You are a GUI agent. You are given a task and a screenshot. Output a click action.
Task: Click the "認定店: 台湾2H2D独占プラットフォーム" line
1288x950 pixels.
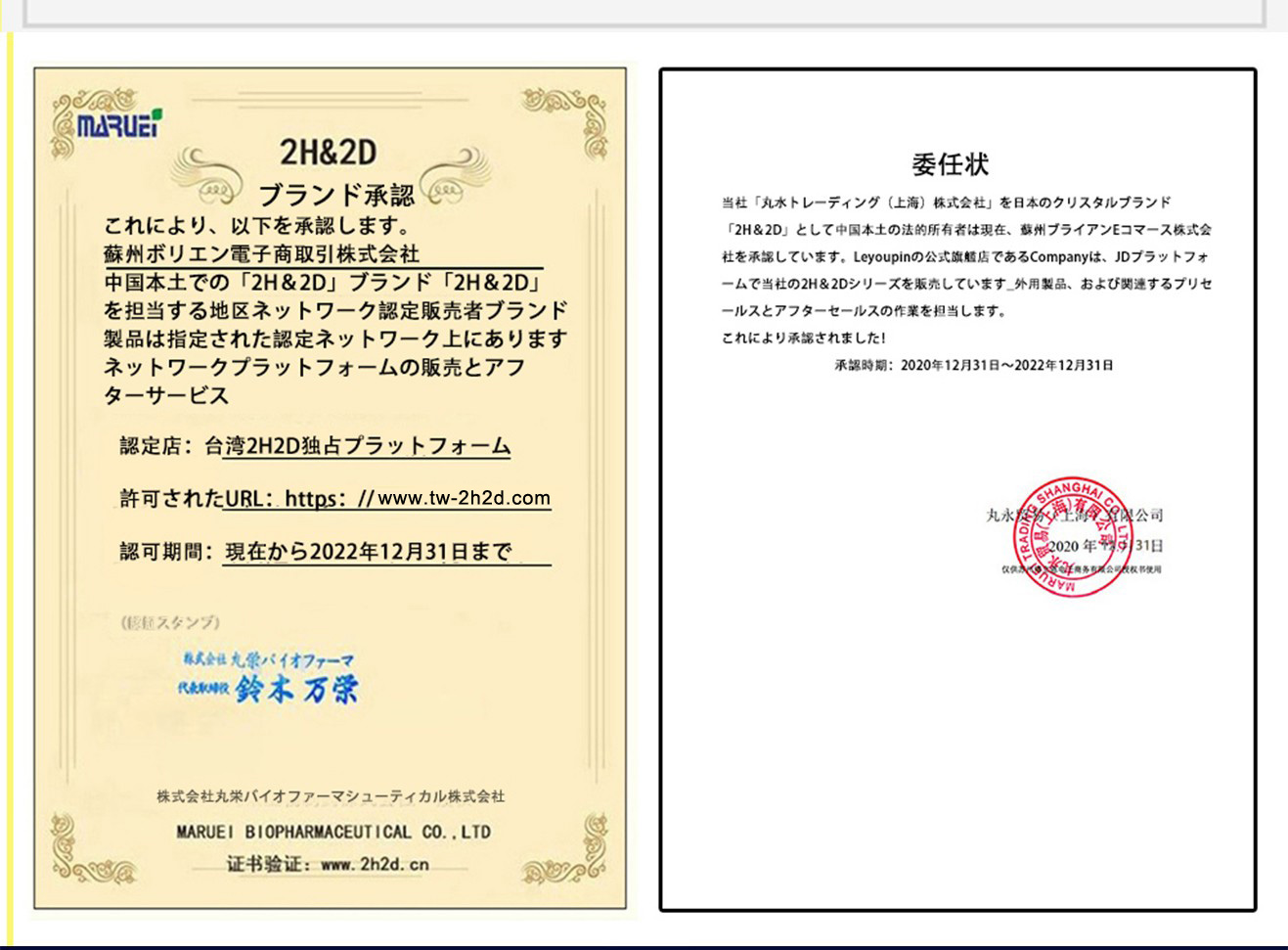tap(315, 446)
